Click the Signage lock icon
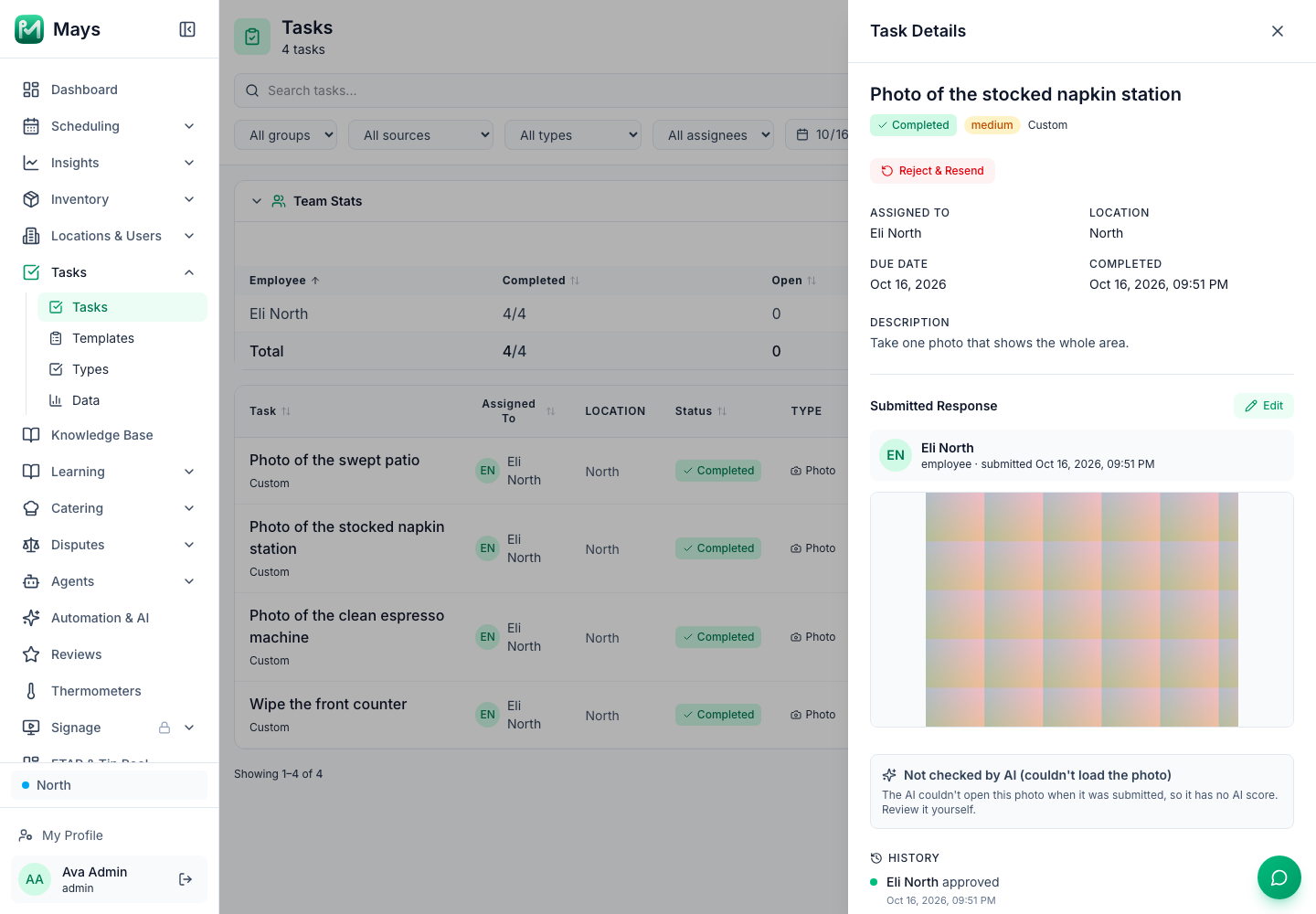1316x914 pixels. tap(164, 728)
